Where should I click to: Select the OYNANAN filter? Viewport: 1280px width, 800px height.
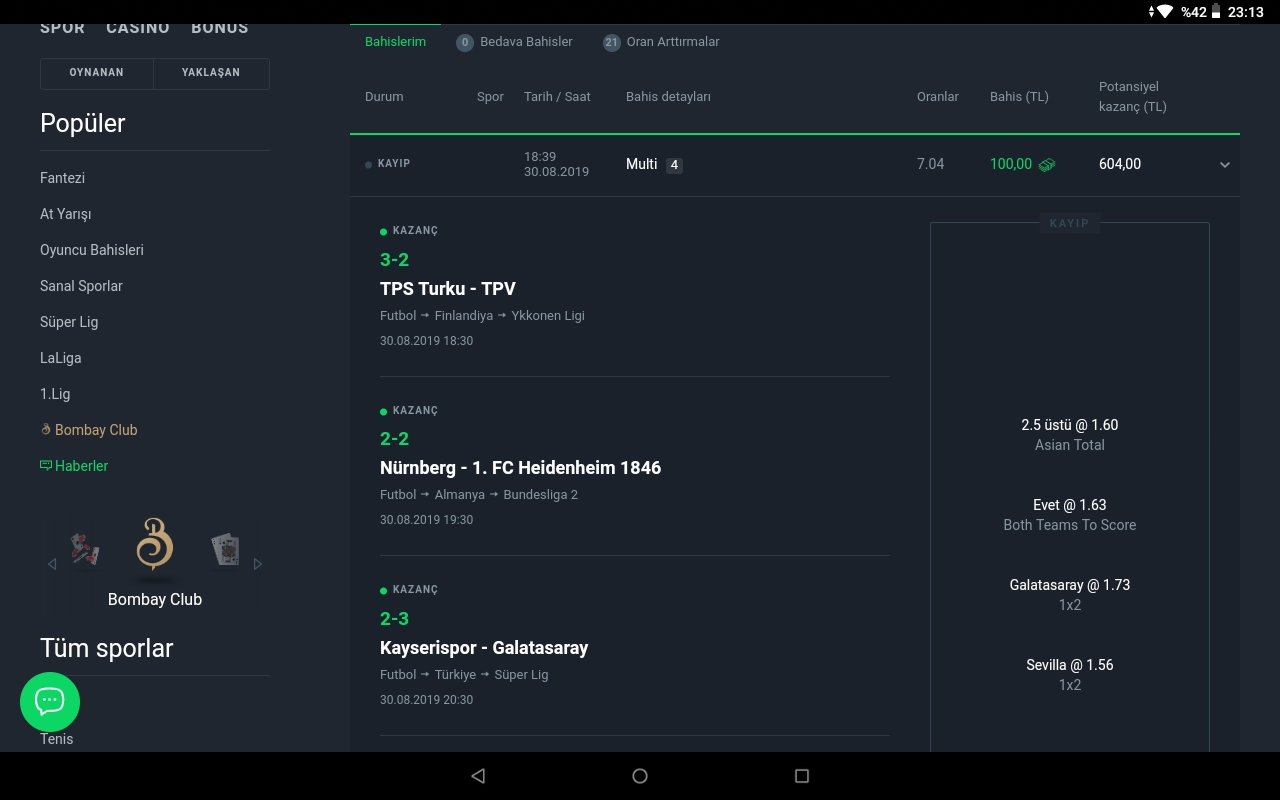pyautogui.click(x=97, y=73)
